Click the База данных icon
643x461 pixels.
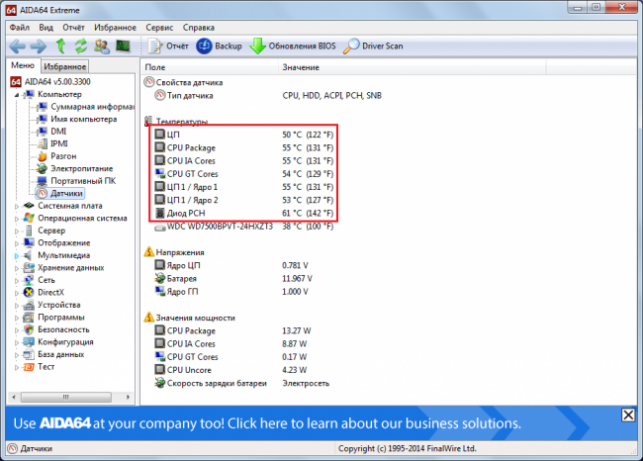point(29,354)
